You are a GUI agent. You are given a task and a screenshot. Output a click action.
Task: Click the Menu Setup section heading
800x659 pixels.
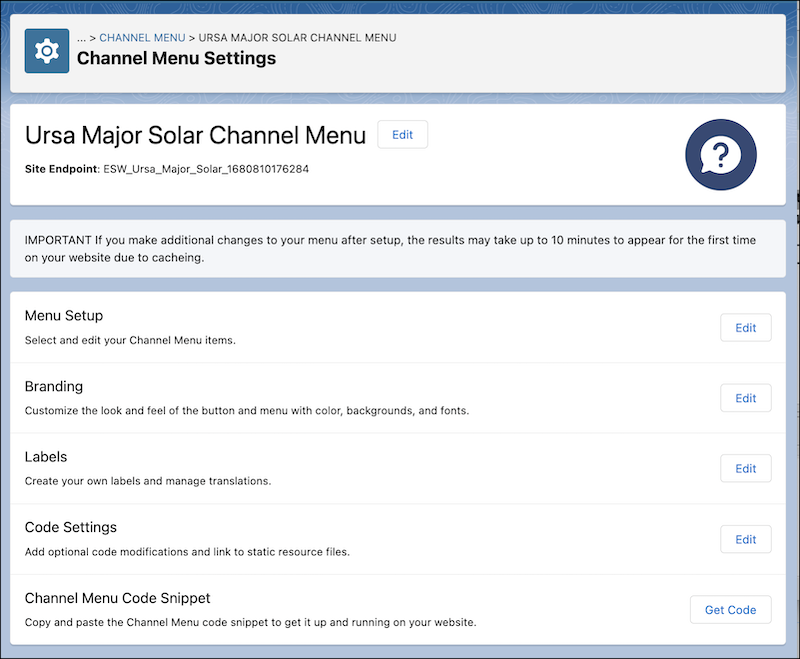point(64,316)
